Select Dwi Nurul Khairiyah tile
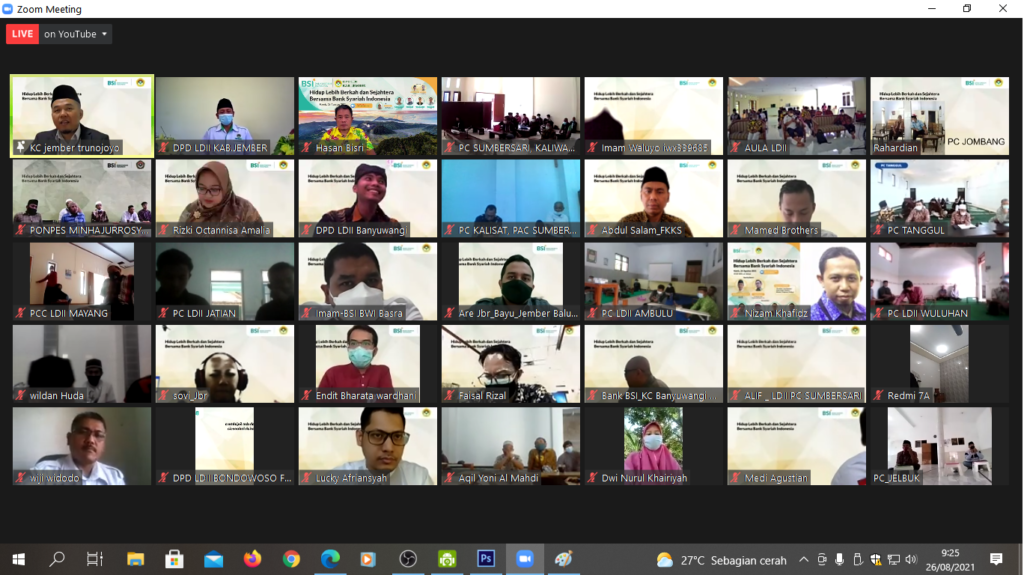This screenshot has width=1024, height=575. pos(654,446)
